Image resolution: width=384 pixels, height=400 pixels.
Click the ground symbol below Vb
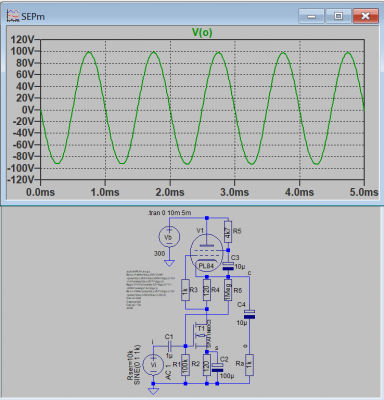(169, 263)
